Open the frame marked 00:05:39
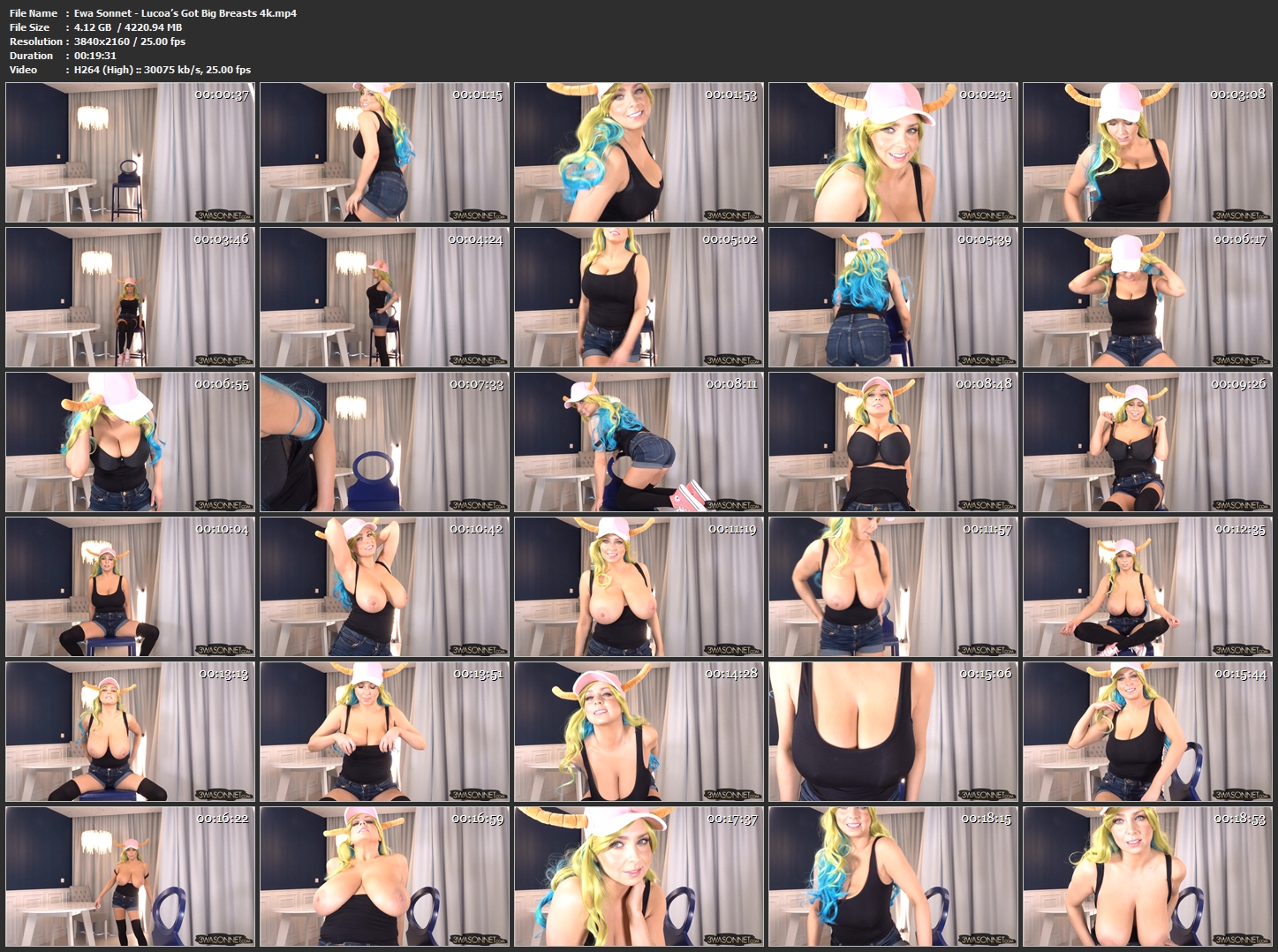Image resolution: width=1278 pixels, height=952 pixels. [x=893, y=297]
